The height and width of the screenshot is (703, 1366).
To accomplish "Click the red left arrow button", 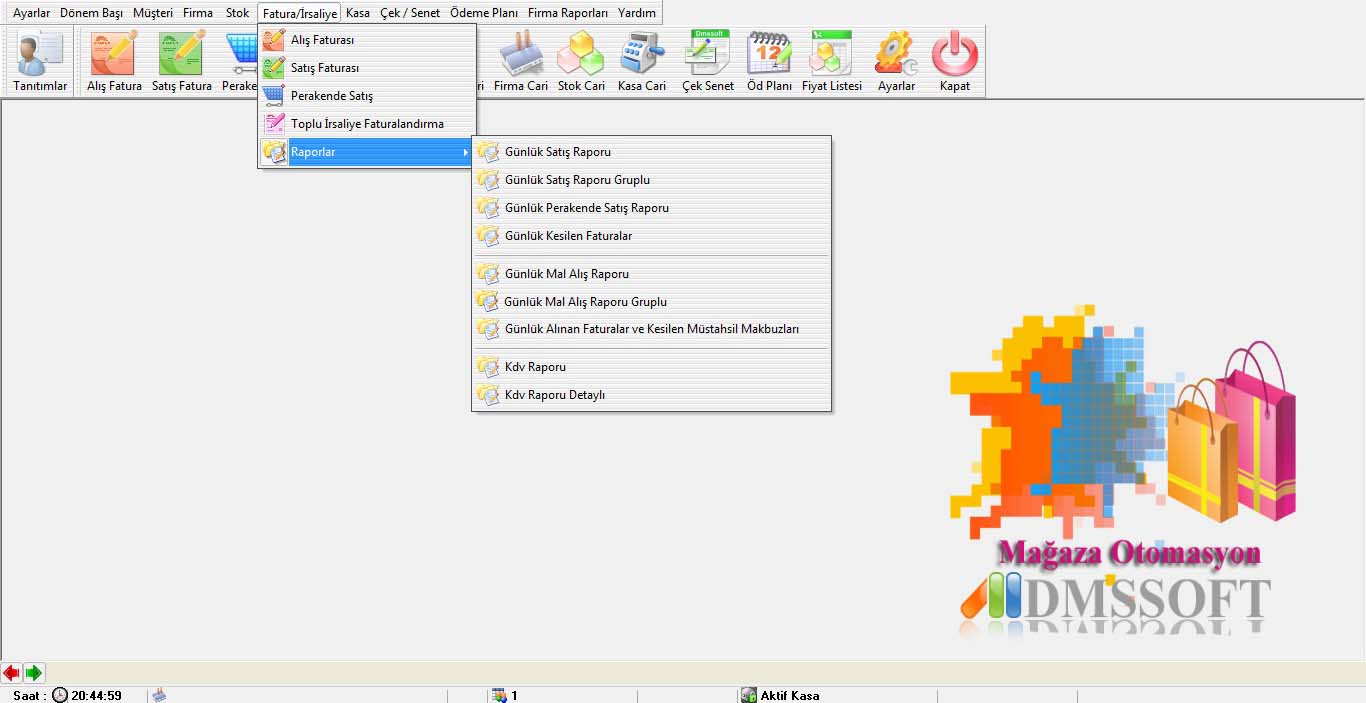I will click(x=12, y=673).
